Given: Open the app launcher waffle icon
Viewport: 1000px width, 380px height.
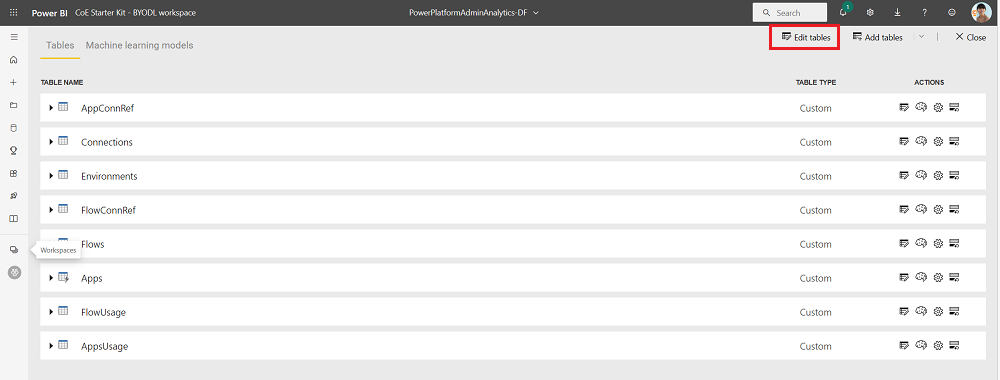Looking at the screenshot, I should coord(13,12).
